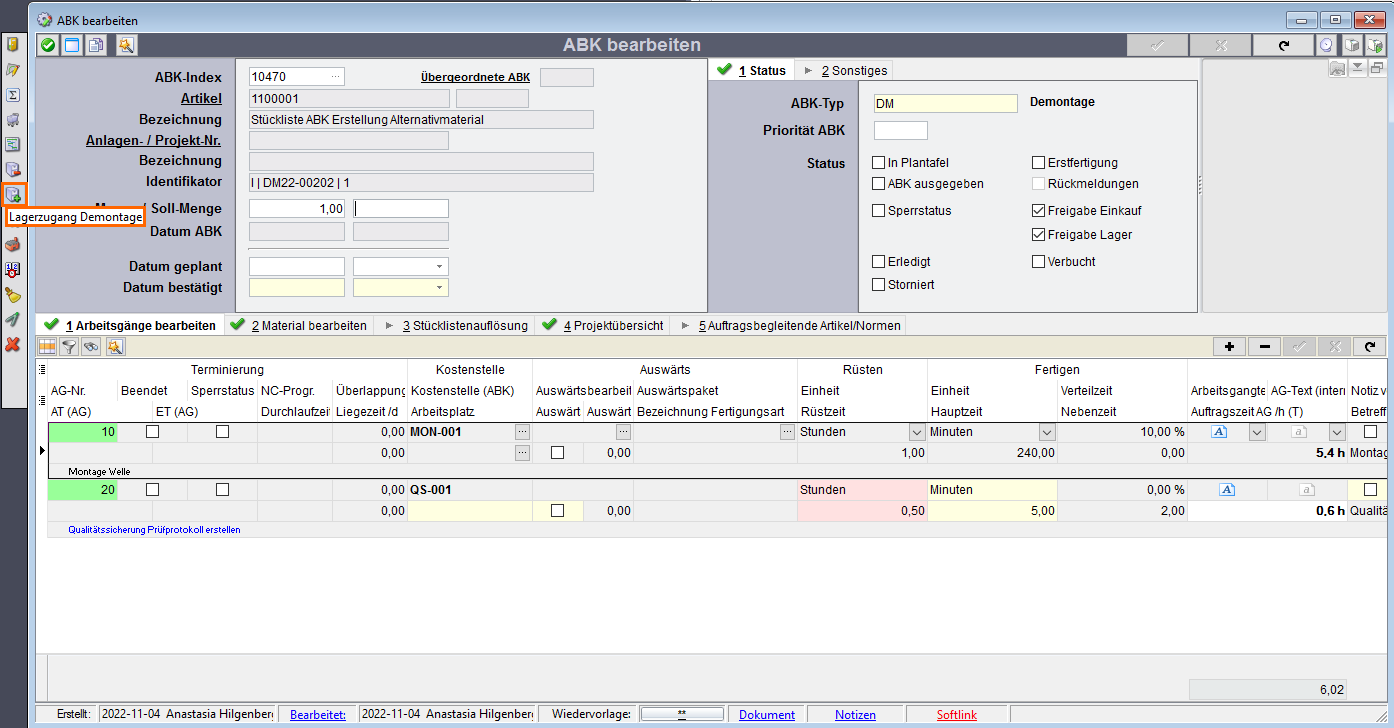Toggle the Erledigt checkbox
The image size is (1394, 728).
(x=879, y=262)
